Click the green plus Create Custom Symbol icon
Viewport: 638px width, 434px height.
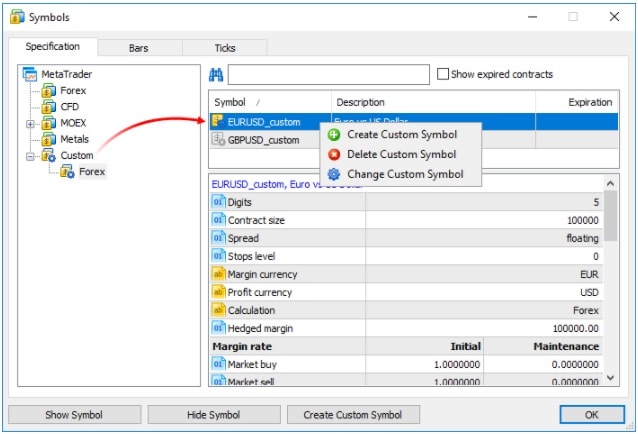tap(334, 135)
